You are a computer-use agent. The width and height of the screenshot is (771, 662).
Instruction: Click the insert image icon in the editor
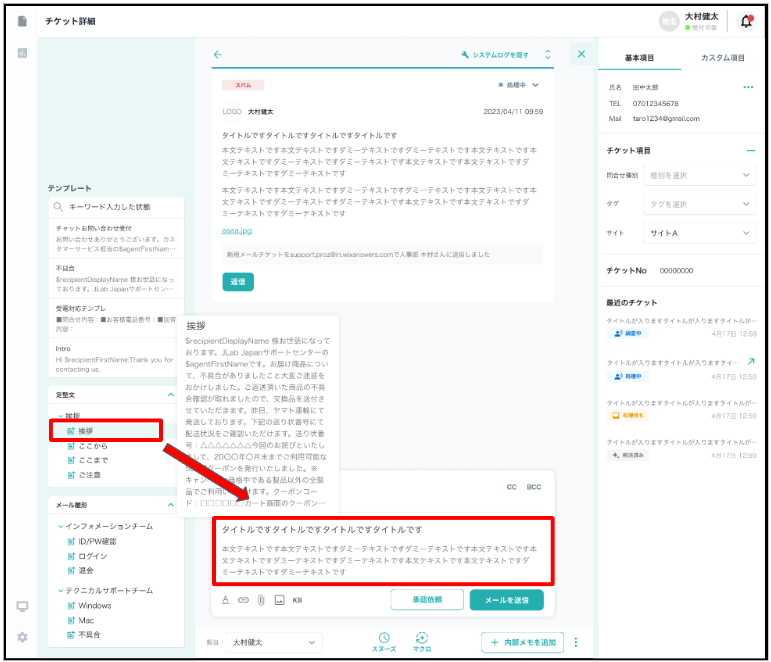(279, 600)
